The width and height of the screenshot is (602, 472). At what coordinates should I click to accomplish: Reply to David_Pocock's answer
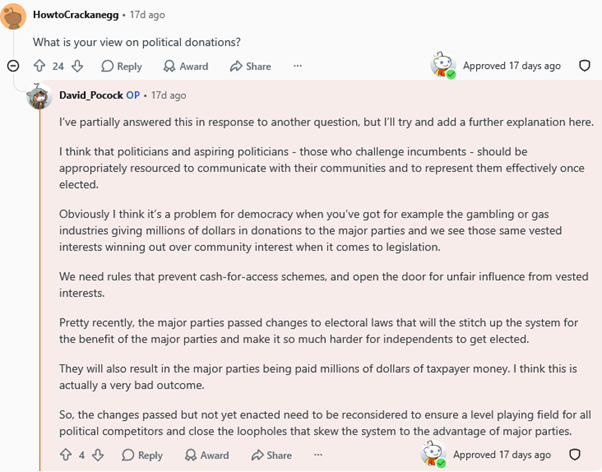coord(142,455)
